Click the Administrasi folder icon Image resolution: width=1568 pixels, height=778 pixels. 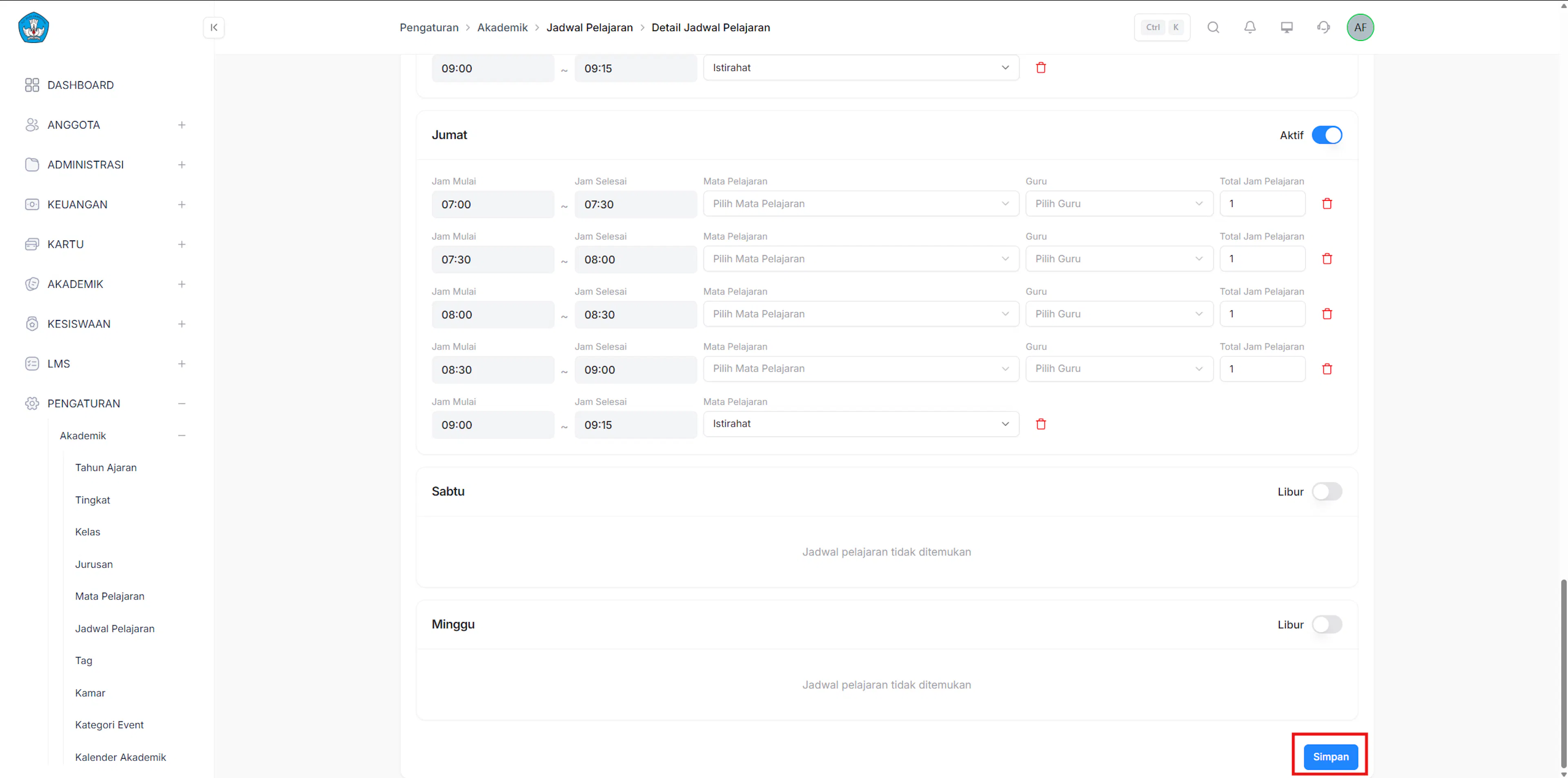(32, 165)
